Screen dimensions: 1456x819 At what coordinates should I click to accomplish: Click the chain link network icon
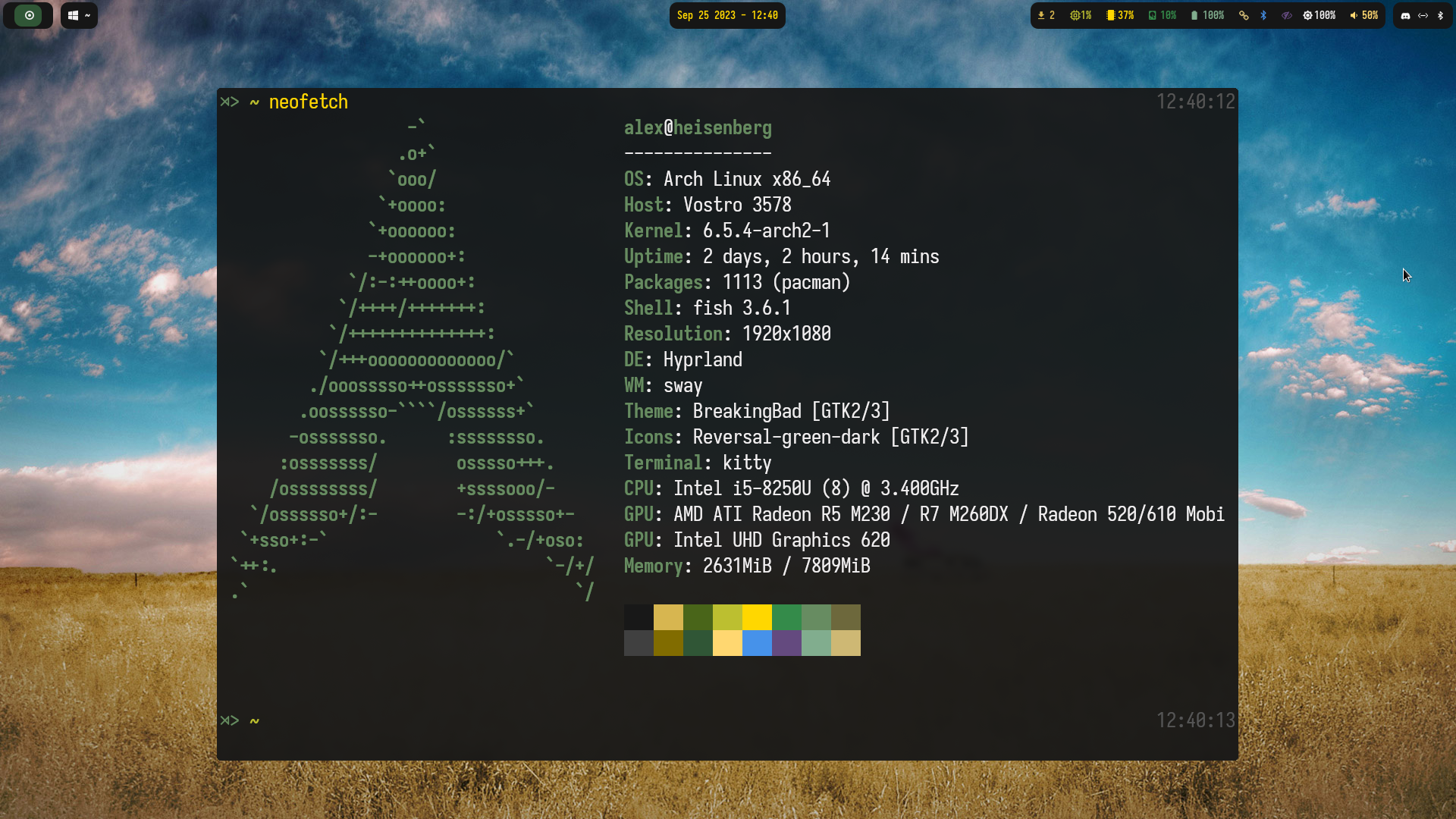point(1244,15)
